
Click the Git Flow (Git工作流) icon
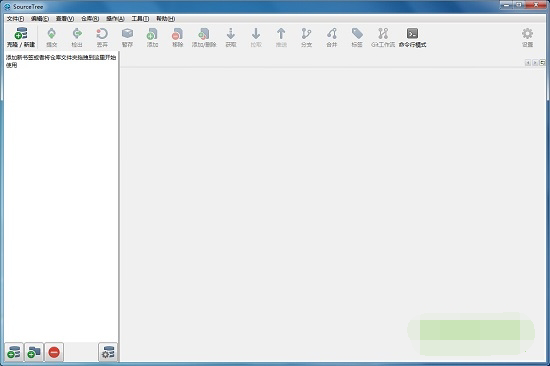[383, 34]
